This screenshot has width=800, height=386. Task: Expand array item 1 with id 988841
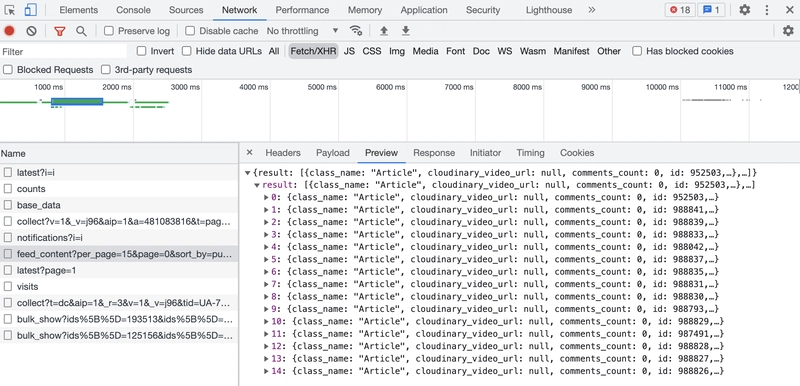point(266,210)
